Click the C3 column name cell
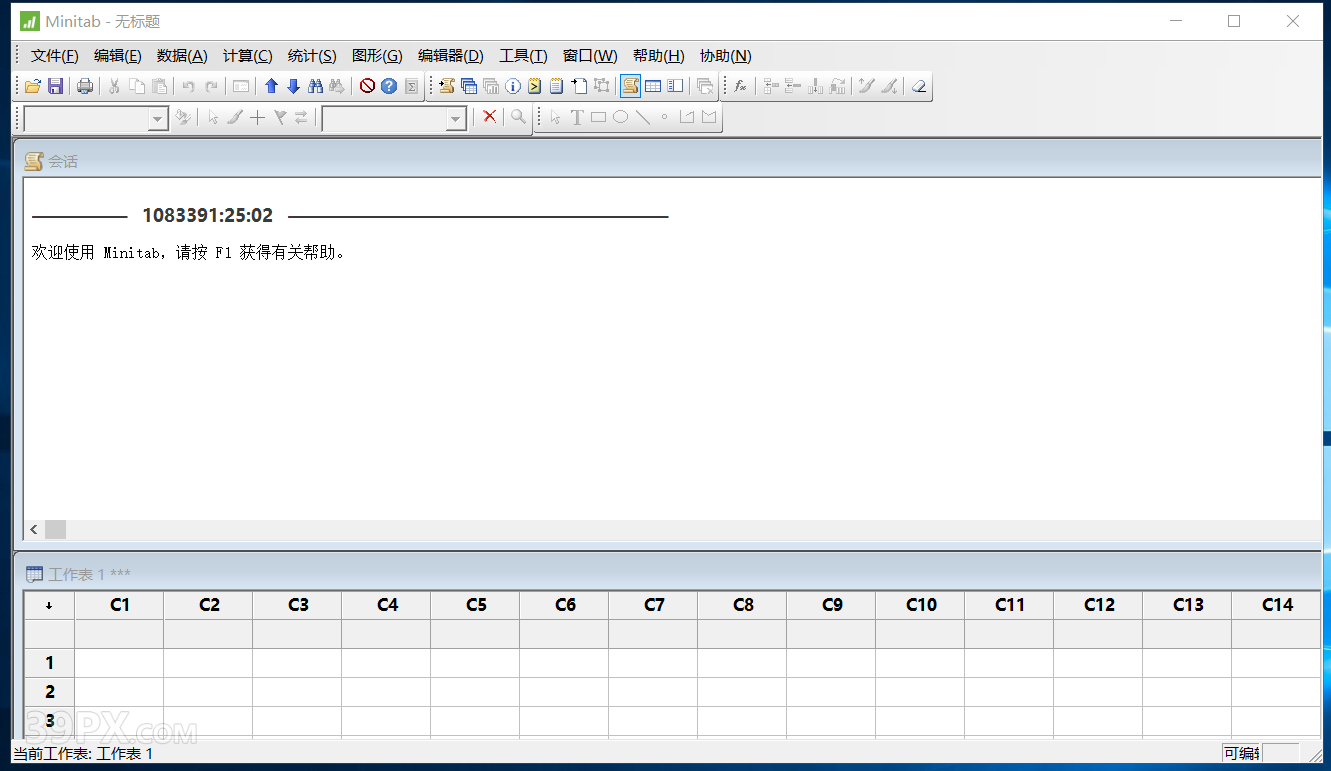The height and width of the screenshot is (771, 1331). tap(297, 634)
